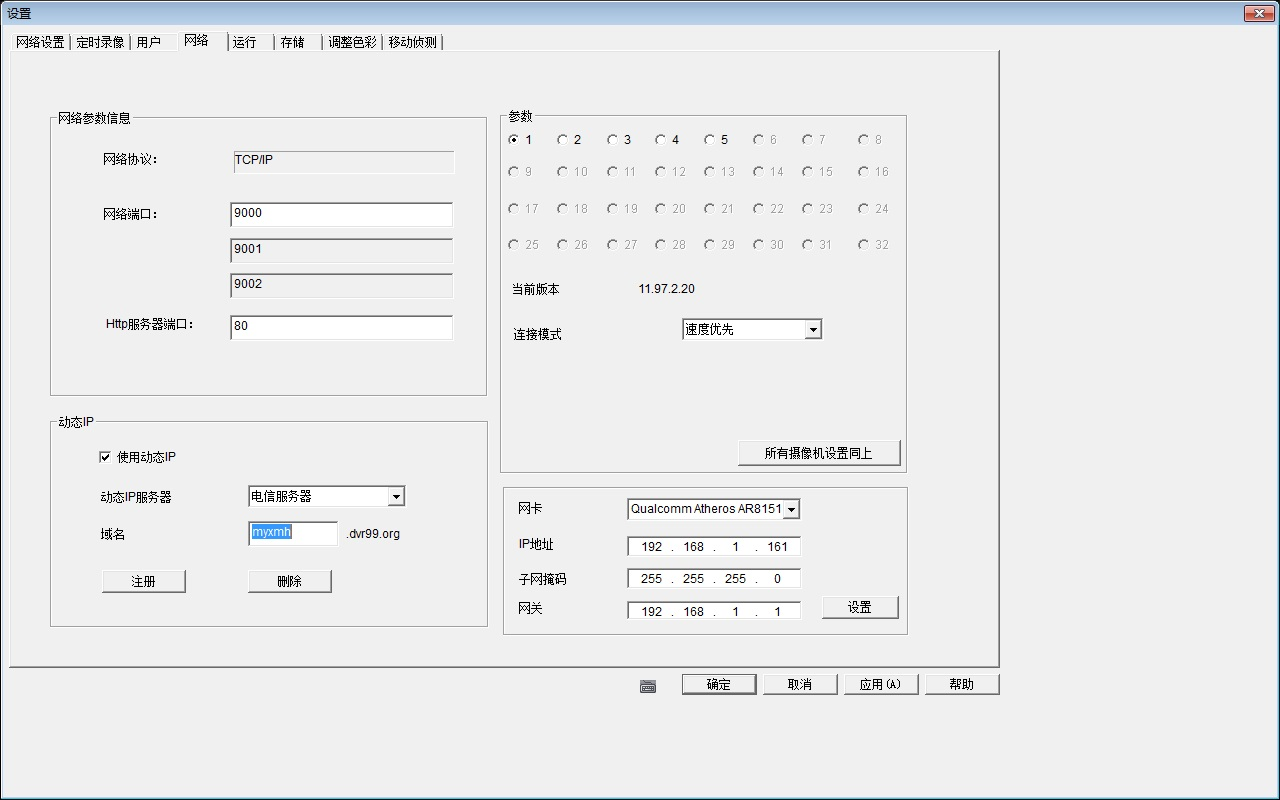Click the on-screen keyboard icon
The width and height of the screenshot is (1280, 800).
[x=648, y=686]
